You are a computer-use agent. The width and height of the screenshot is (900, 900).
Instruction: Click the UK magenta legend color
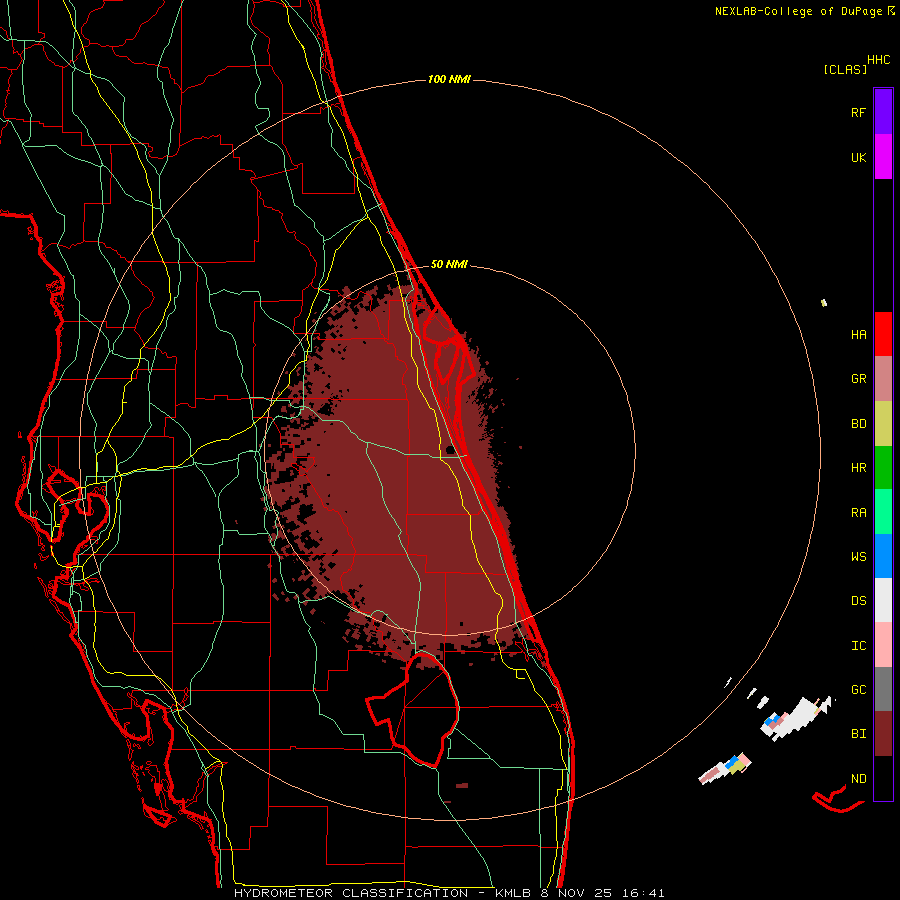(x=883, y=157)
